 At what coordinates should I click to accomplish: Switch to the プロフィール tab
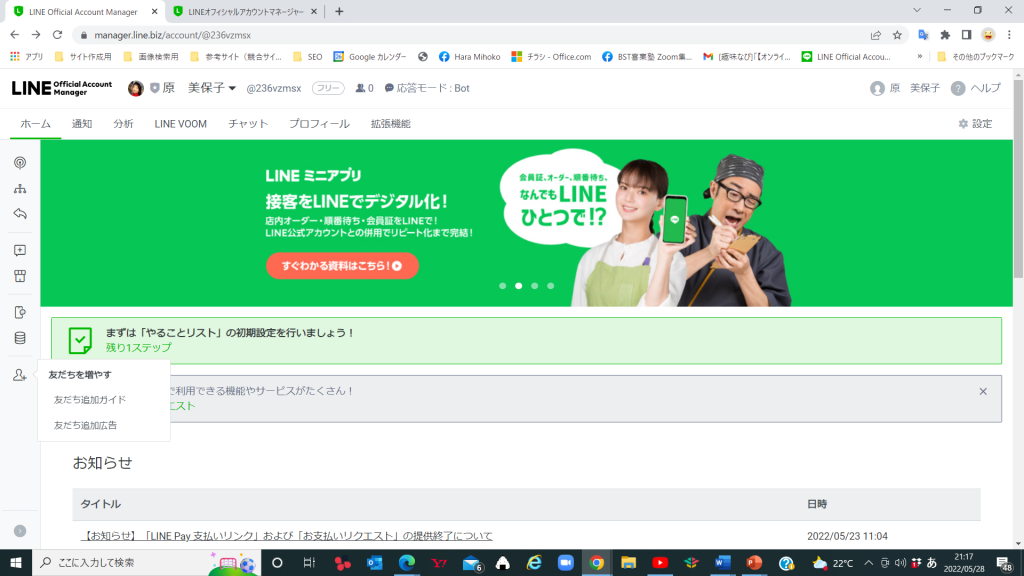[x=319, y=123]
